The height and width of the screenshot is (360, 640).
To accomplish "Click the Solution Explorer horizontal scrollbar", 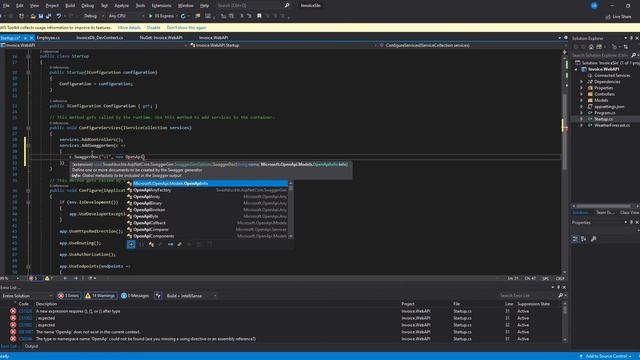I will tap(605, 206).
